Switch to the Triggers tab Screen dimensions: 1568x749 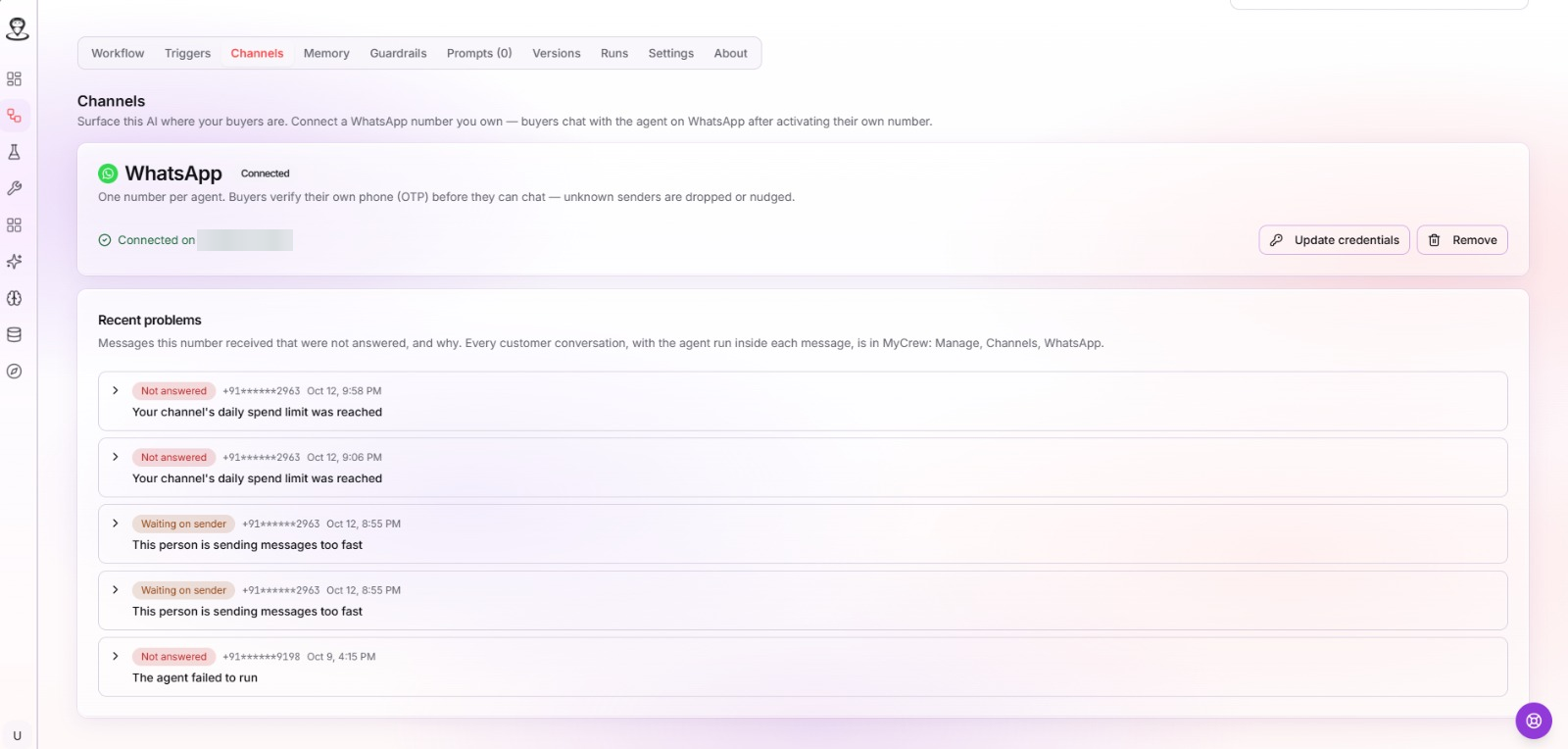(187, 53)
